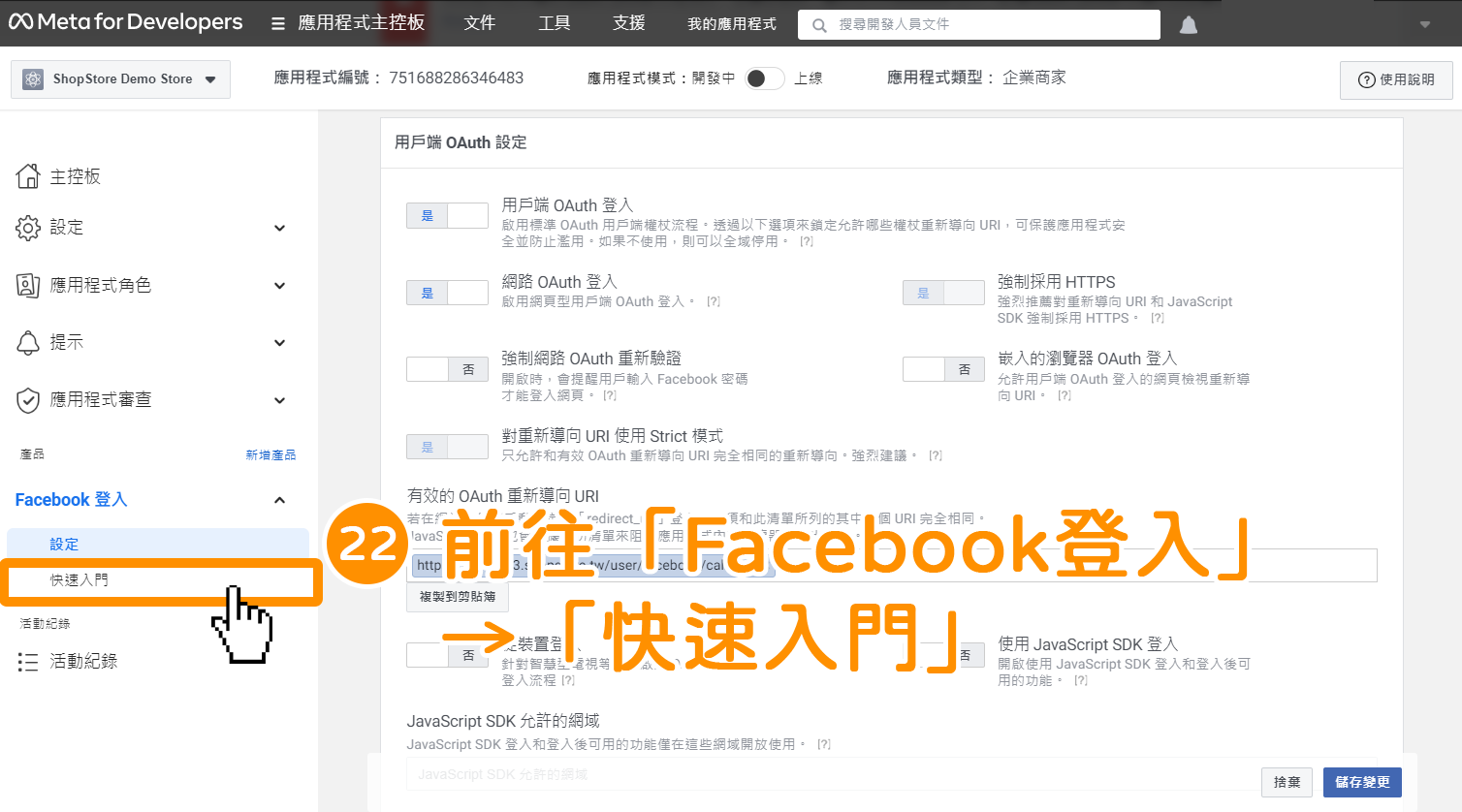
Task: Click the 使用說明 help button
Action: click(1396, 79)
